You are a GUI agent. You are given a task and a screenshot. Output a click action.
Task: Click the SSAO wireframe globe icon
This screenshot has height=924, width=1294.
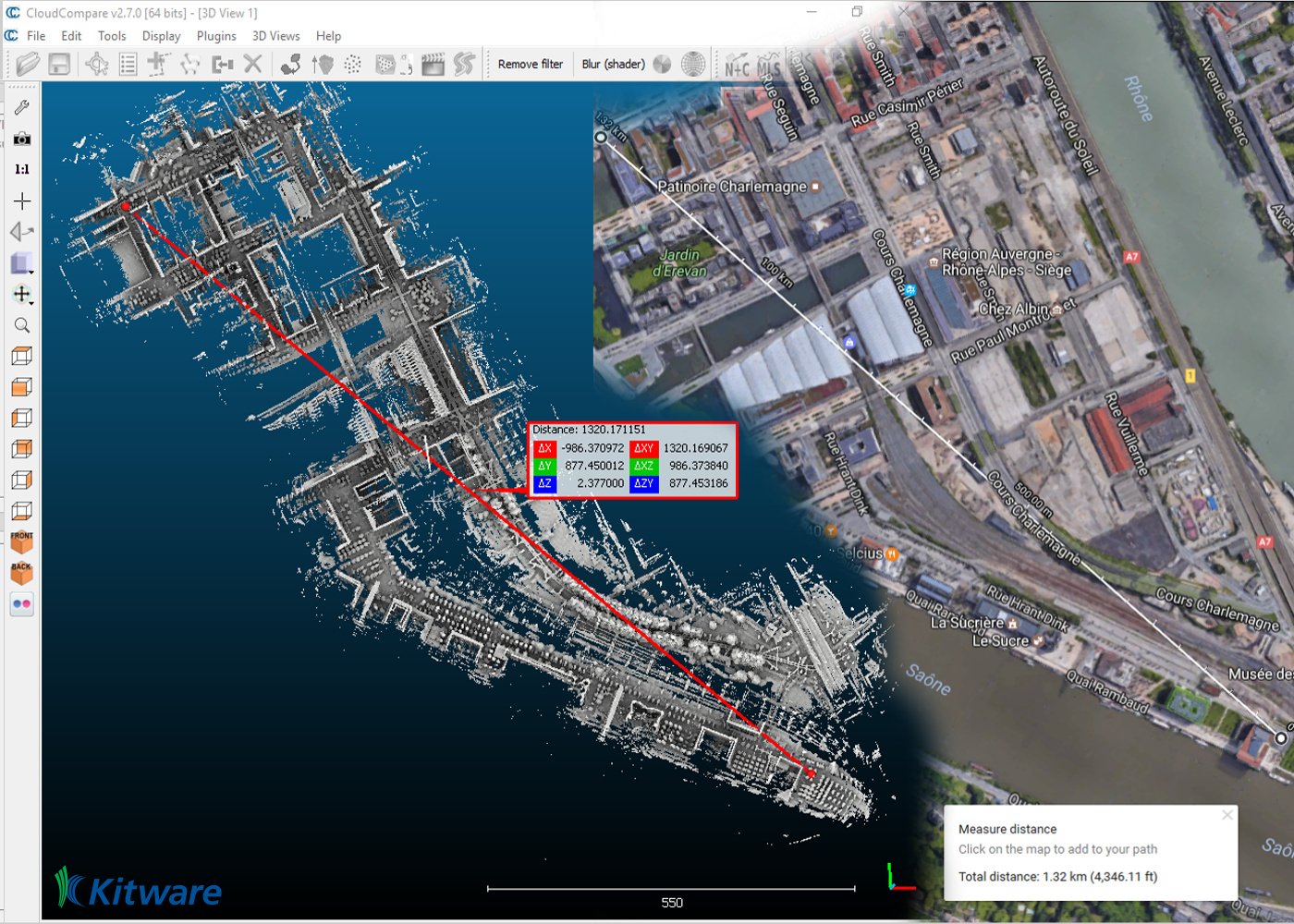tap(693, 64)
